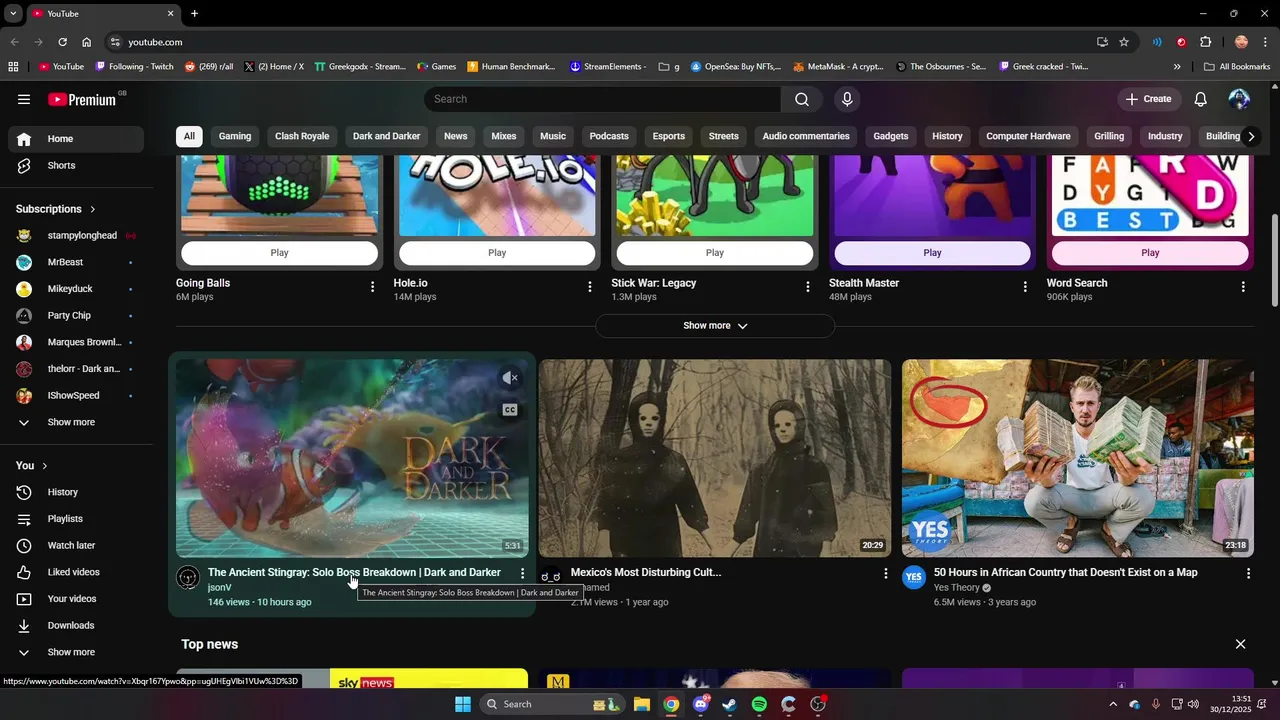Open Liked videos in the sidebar

[x=76, y=572]
